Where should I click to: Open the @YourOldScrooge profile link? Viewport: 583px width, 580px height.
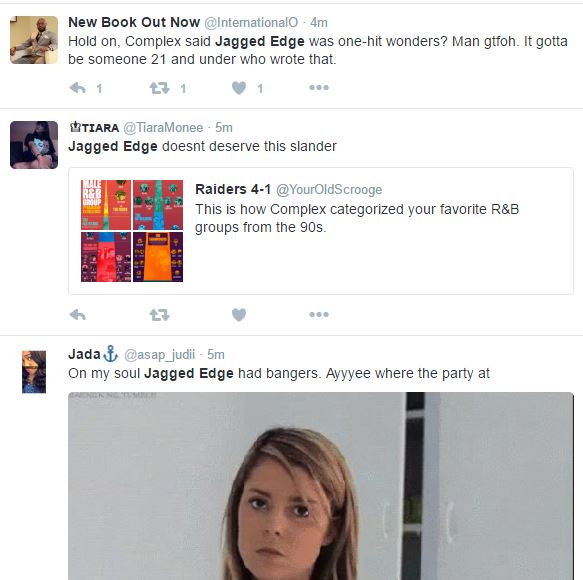tap(329, 190)
